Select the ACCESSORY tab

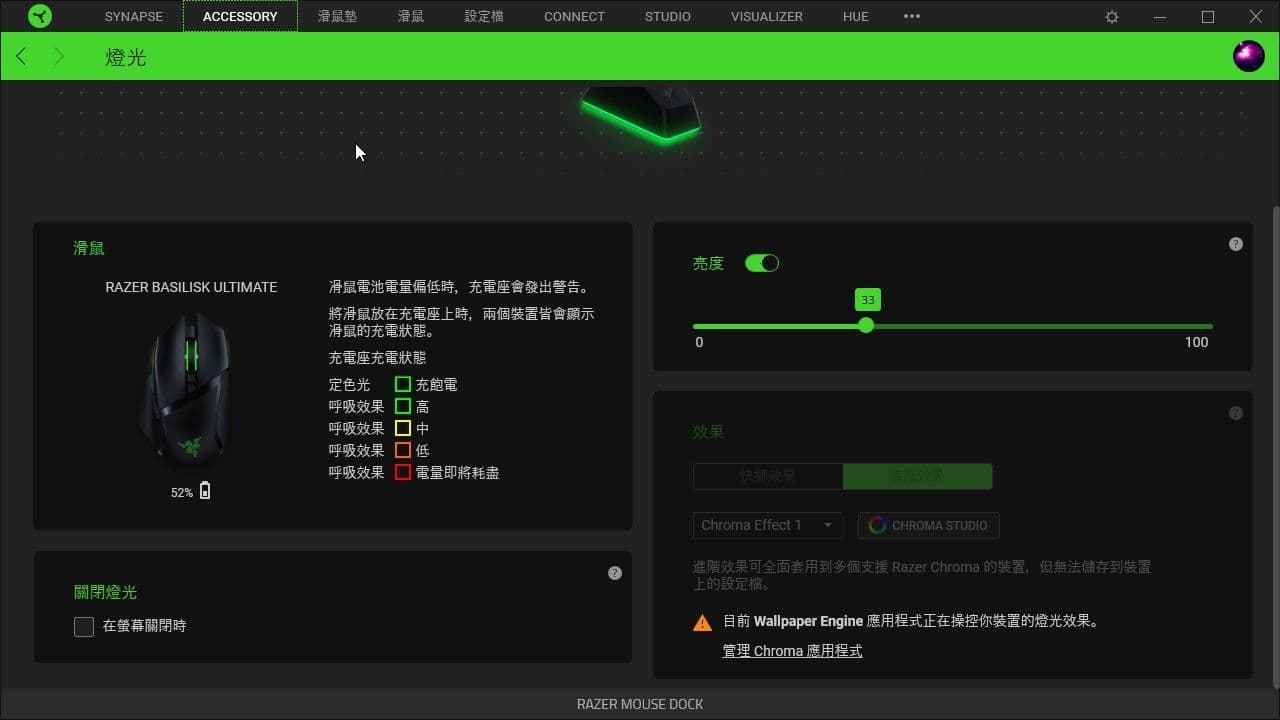point(240,16)
